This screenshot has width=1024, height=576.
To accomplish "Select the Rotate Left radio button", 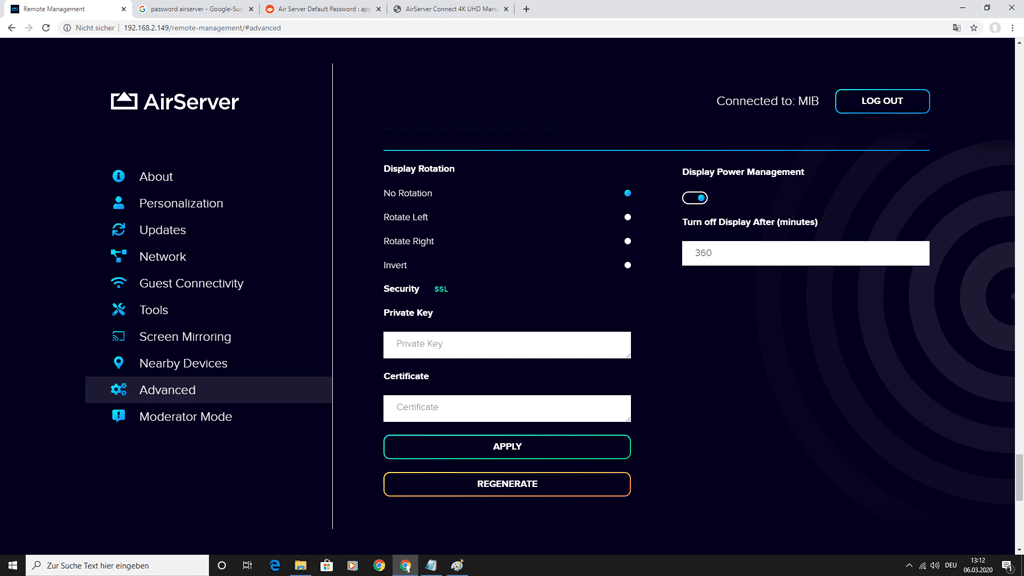I will pyautogui.click(x=628, y=217).
